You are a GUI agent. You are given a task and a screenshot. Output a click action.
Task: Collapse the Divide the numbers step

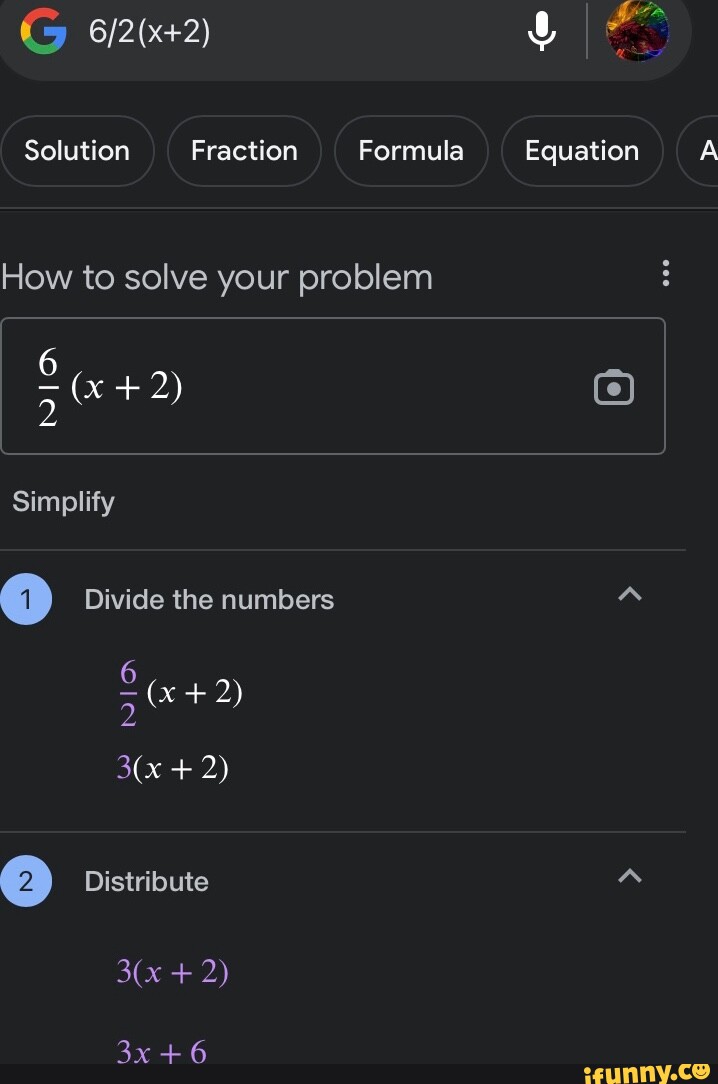629,593
